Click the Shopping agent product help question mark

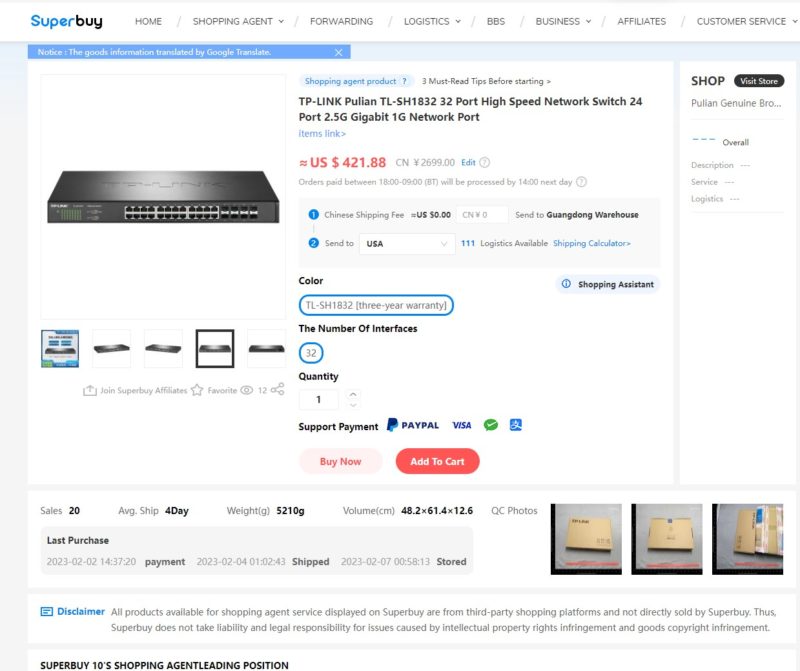pos(405,81)
